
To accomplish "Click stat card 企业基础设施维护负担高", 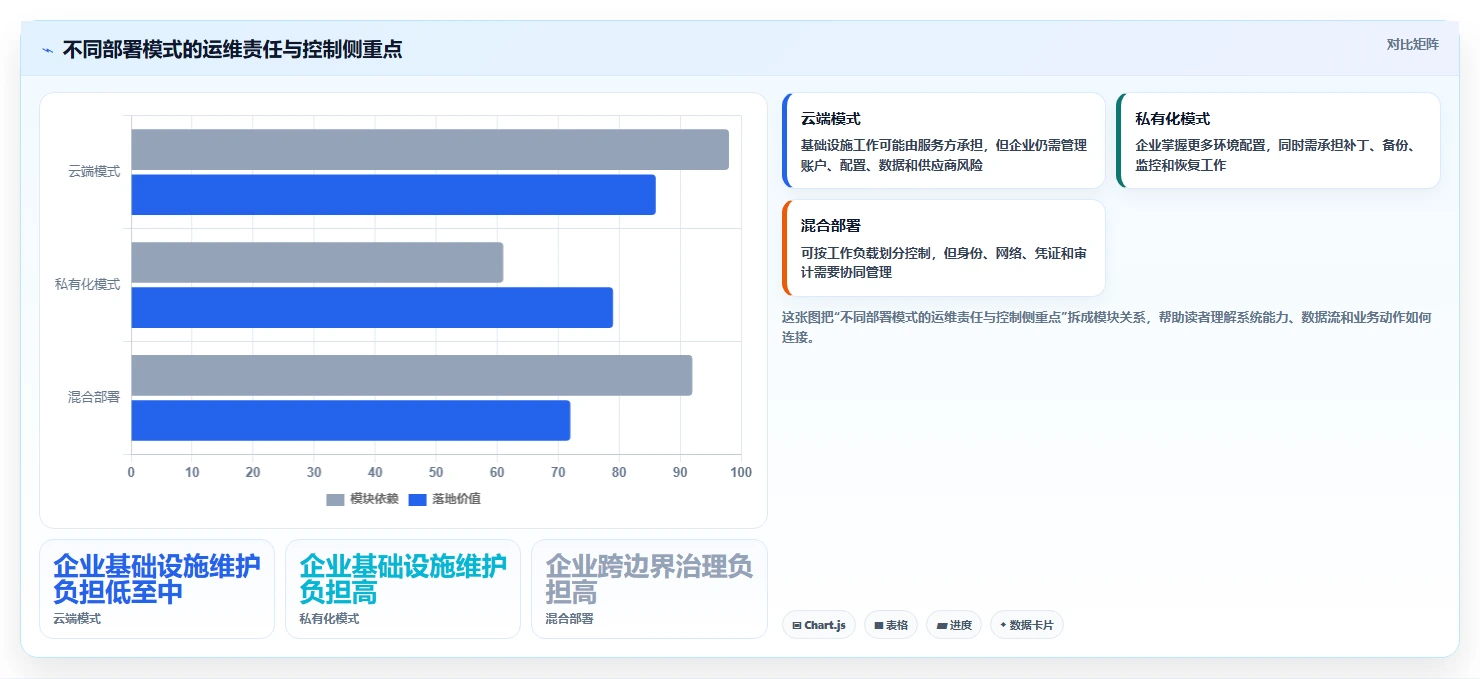I will (403, 589).
